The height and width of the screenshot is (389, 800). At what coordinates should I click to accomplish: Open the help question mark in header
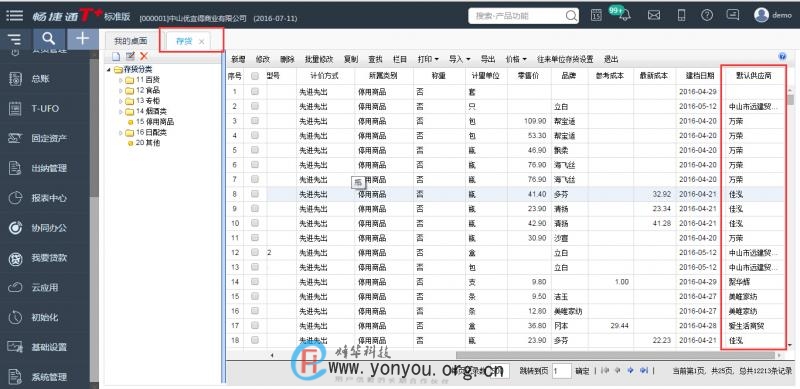click(707, 15)
